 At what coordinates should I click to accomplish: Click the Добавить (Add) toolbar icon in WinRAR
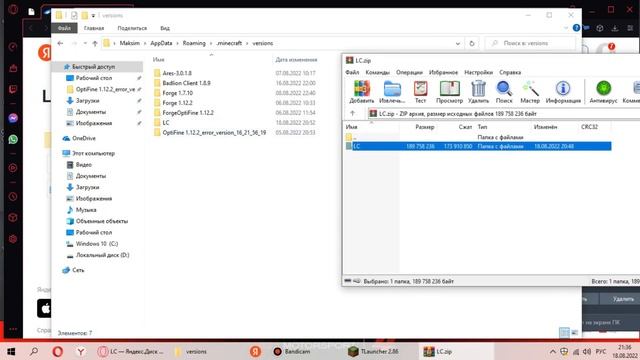(x=361, y=91)
